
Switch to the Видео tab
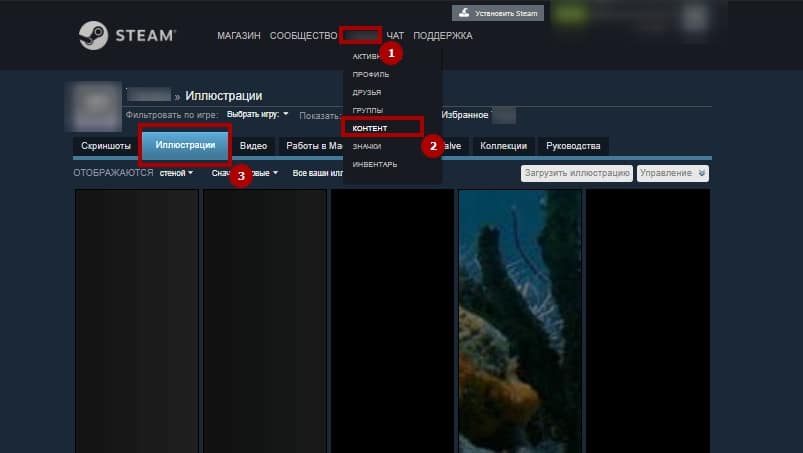[253, 146]
